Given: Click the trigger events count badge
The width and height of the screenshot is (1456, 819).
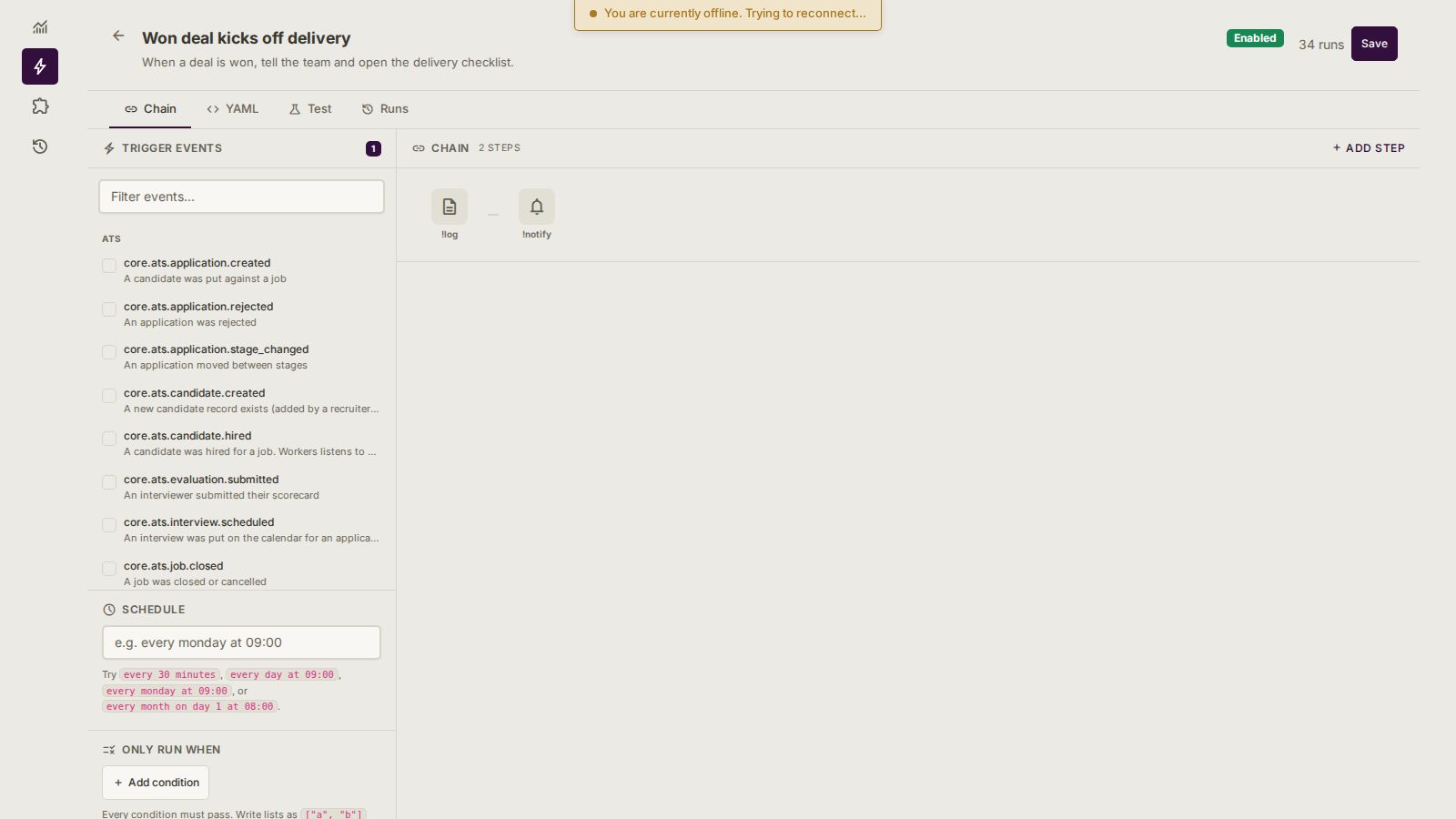Looking at the screenshot, I should [373, 148].
